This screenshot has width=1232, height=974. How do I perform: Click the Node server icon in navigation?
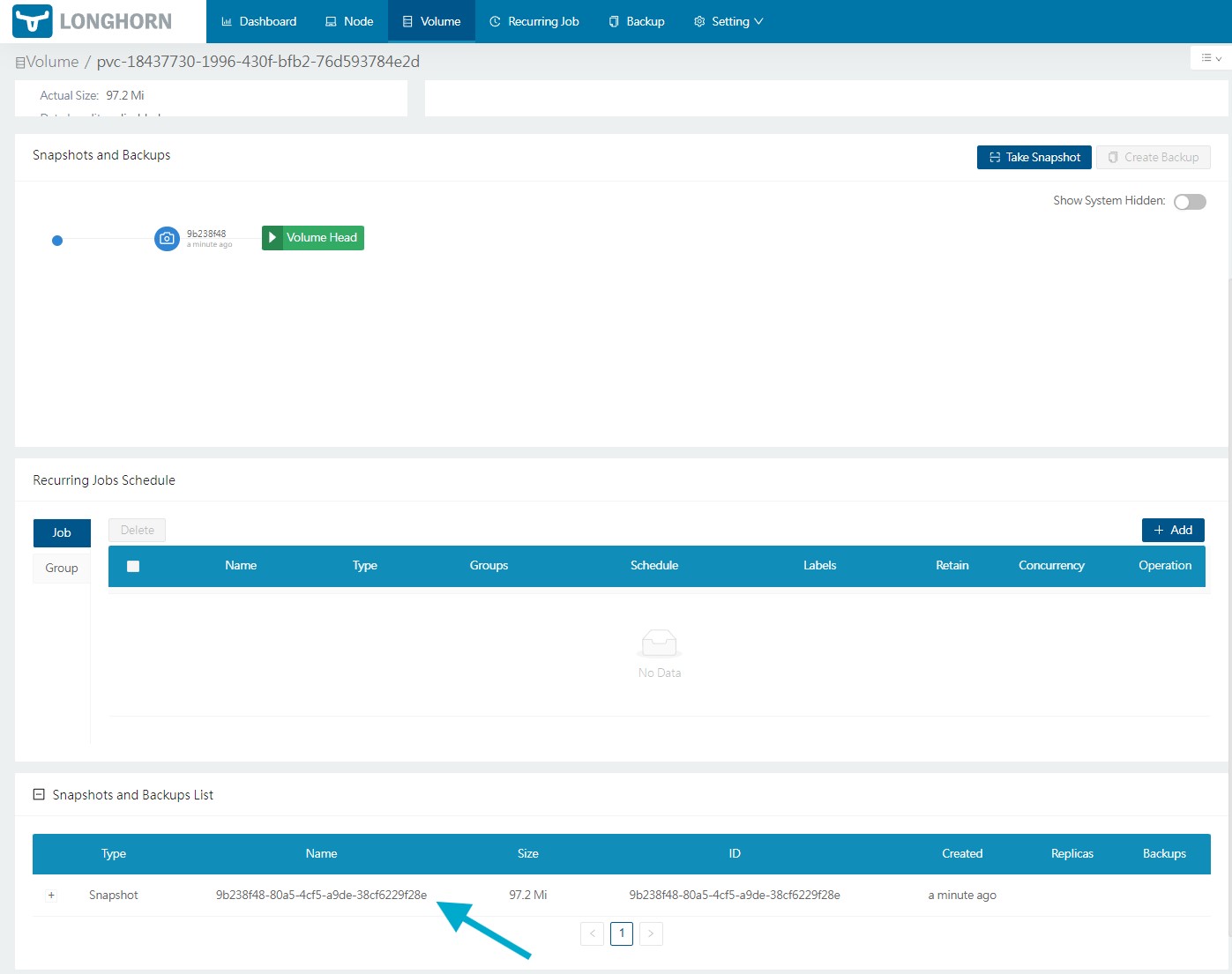point(330,20)
